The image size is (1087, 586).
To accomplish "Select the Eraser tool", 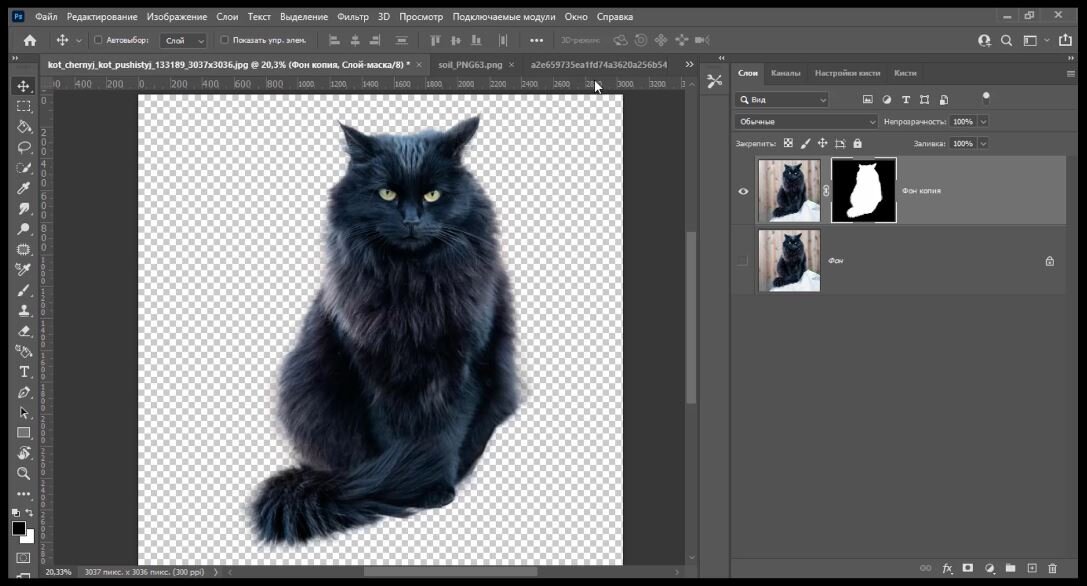I will click(24, 331).
